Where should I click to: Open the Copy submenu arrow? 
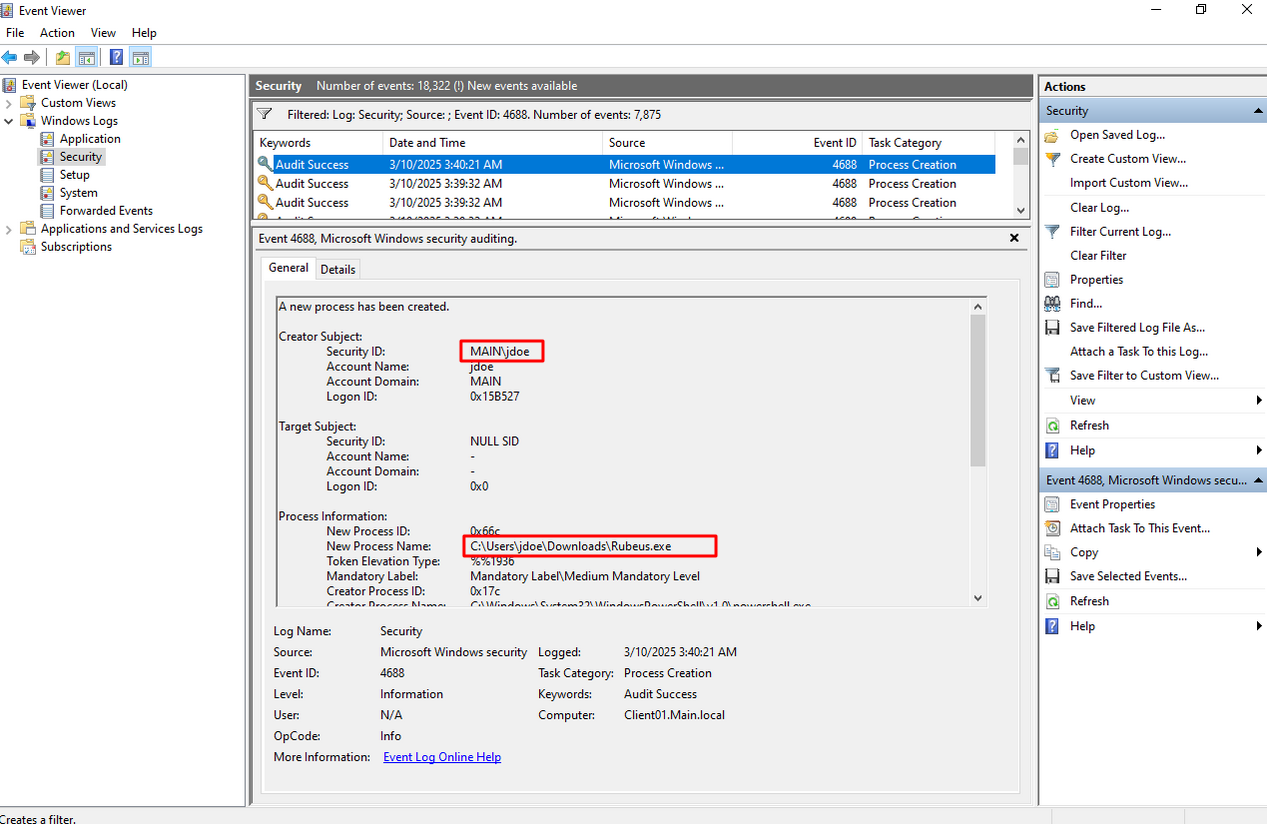pyautogui.click(x=1258, y=552)
